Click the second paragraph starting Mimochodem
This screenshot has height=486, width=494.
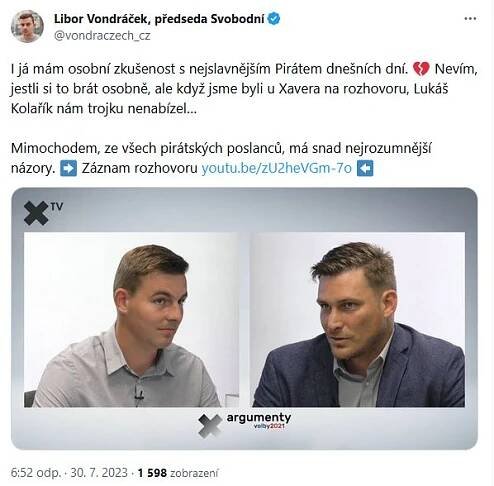(221, 158)
